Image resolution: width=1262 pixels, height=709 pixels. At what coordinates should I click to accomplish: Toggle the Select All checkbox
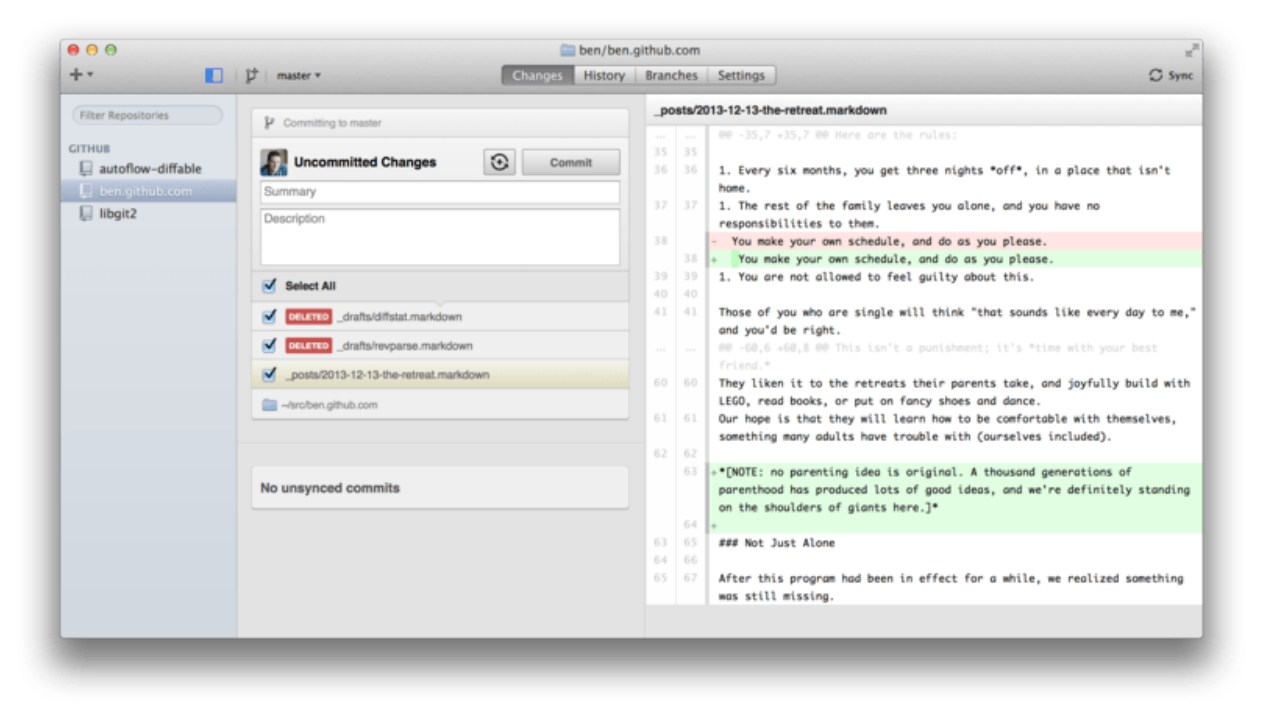pyautogui.click(x=268, y=286)
